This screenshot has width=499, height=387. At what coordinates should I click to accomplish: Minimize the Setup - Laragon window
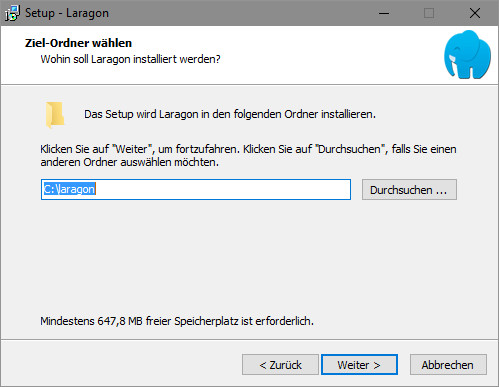[384, 13]
